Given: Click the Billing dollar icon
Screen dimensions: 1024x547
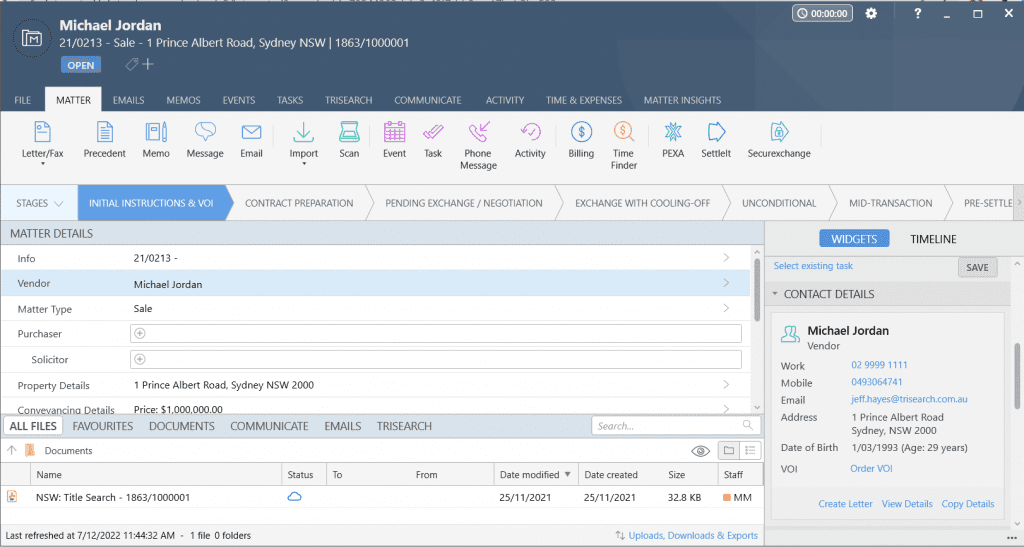Looking at the screenshot, I should [581, 132].
